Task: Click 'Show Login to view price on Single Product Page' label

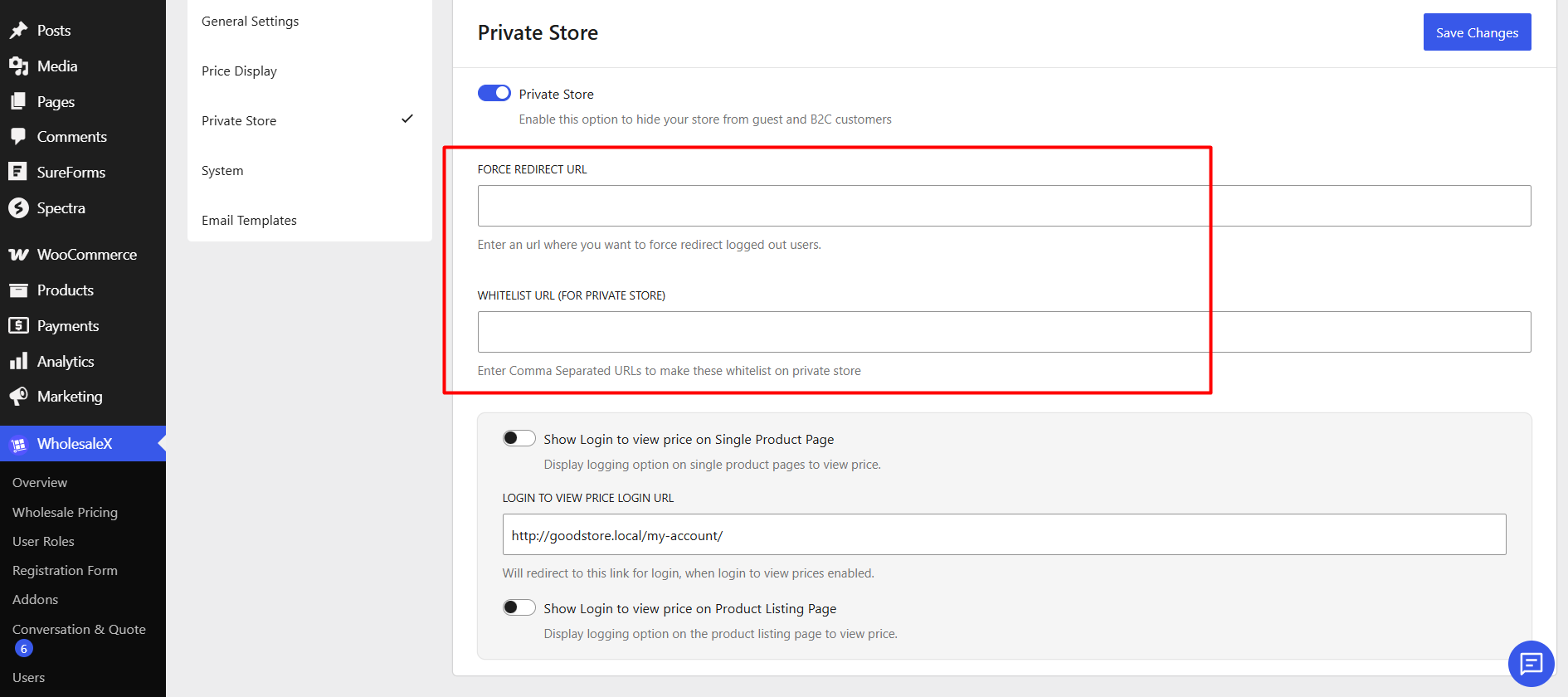Action: (x=689, y=440)
